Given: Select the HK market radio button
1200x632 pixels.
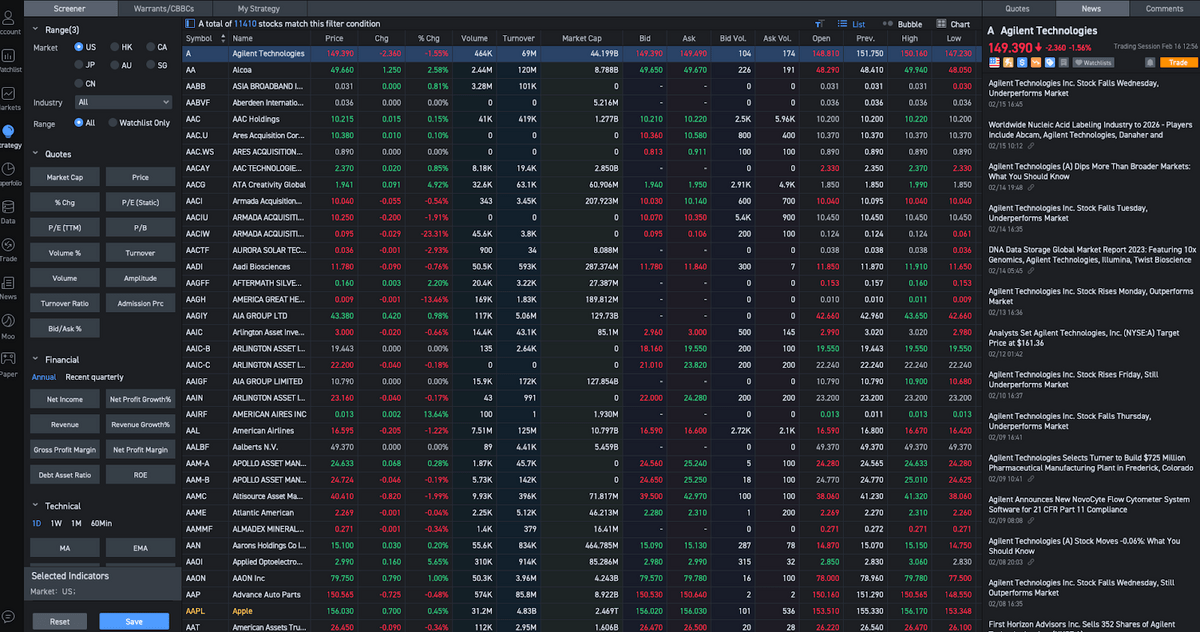Looking at the screenshot, I should pos(114,47).
